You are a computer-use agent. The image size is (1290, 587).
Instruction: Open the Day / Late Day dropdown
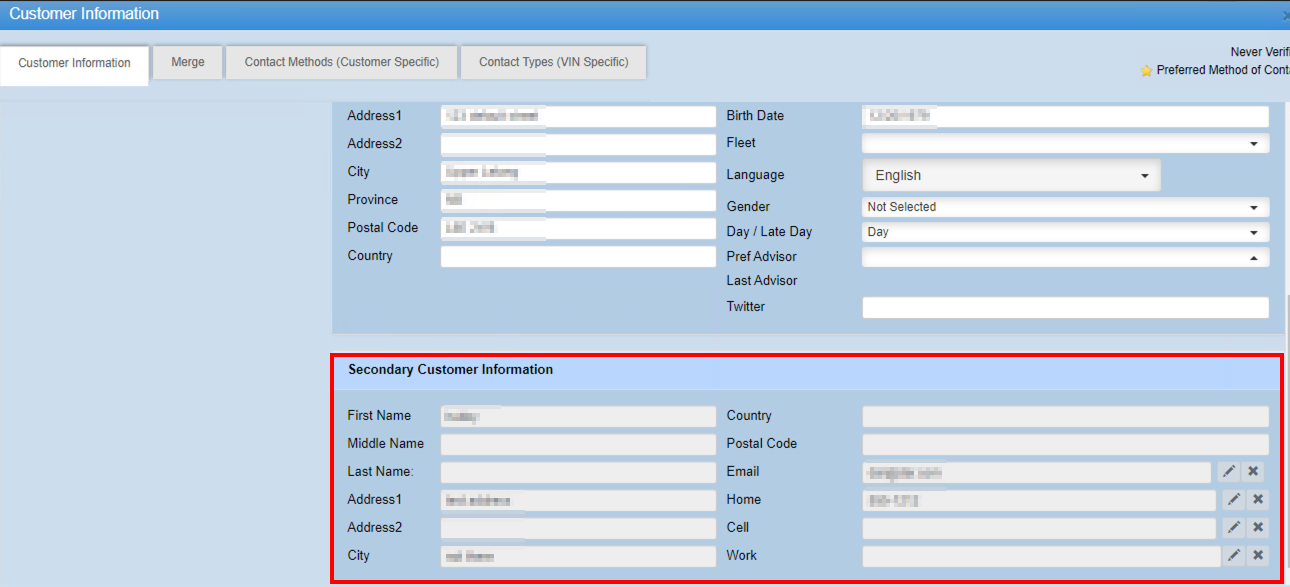pyautogui.click(x=1065, y=232)
